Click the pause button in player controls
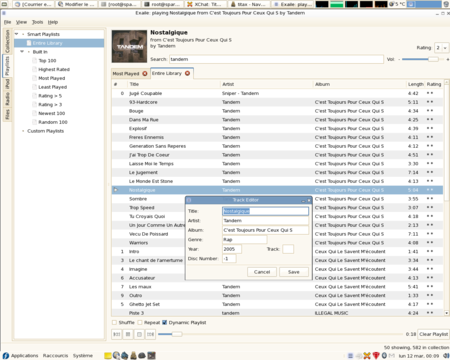Screen dimensions: 450x360 (x=128, y=334)
